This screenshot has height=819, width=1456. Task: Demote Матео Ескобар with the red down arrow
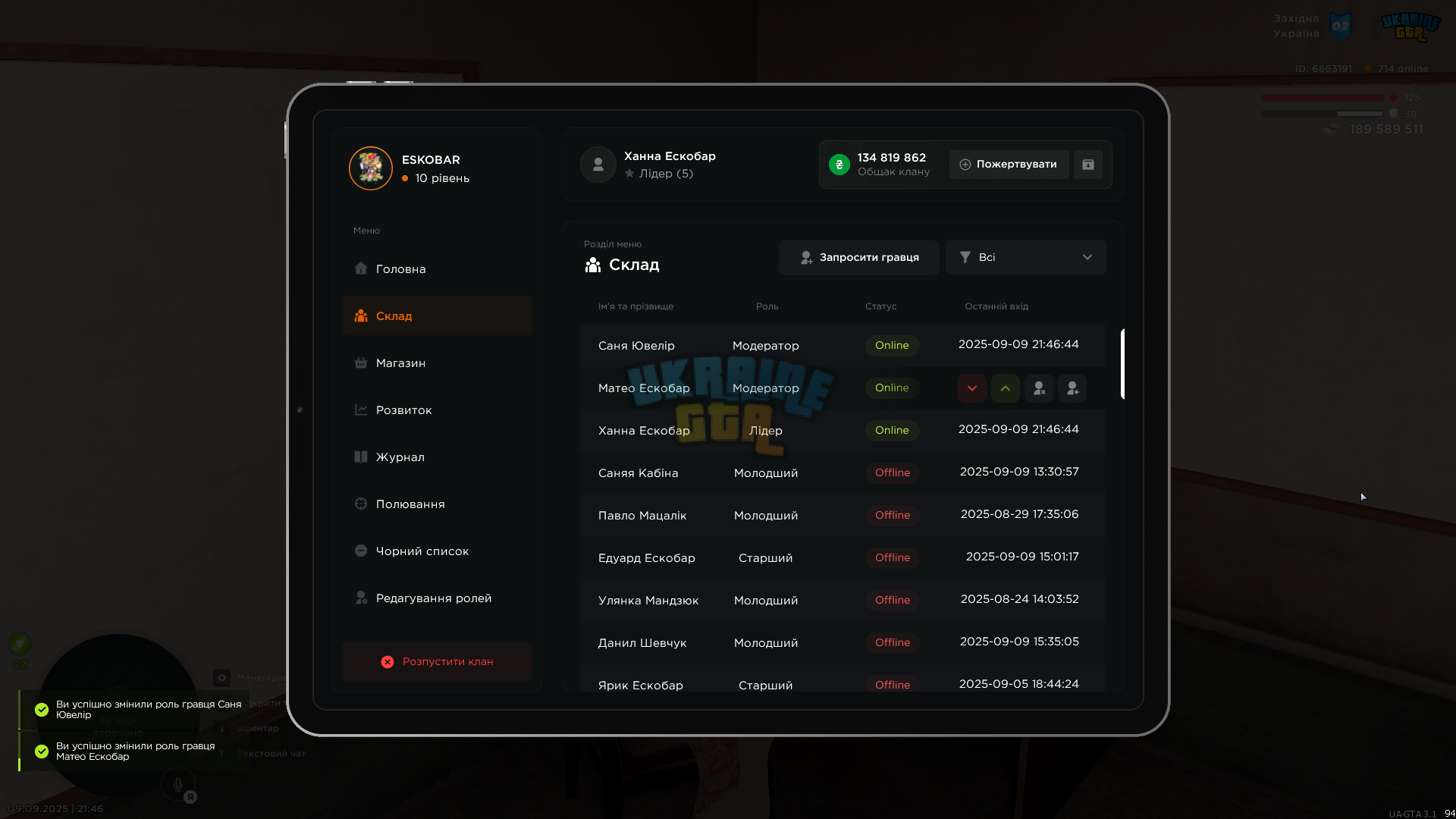click(971, 388)
